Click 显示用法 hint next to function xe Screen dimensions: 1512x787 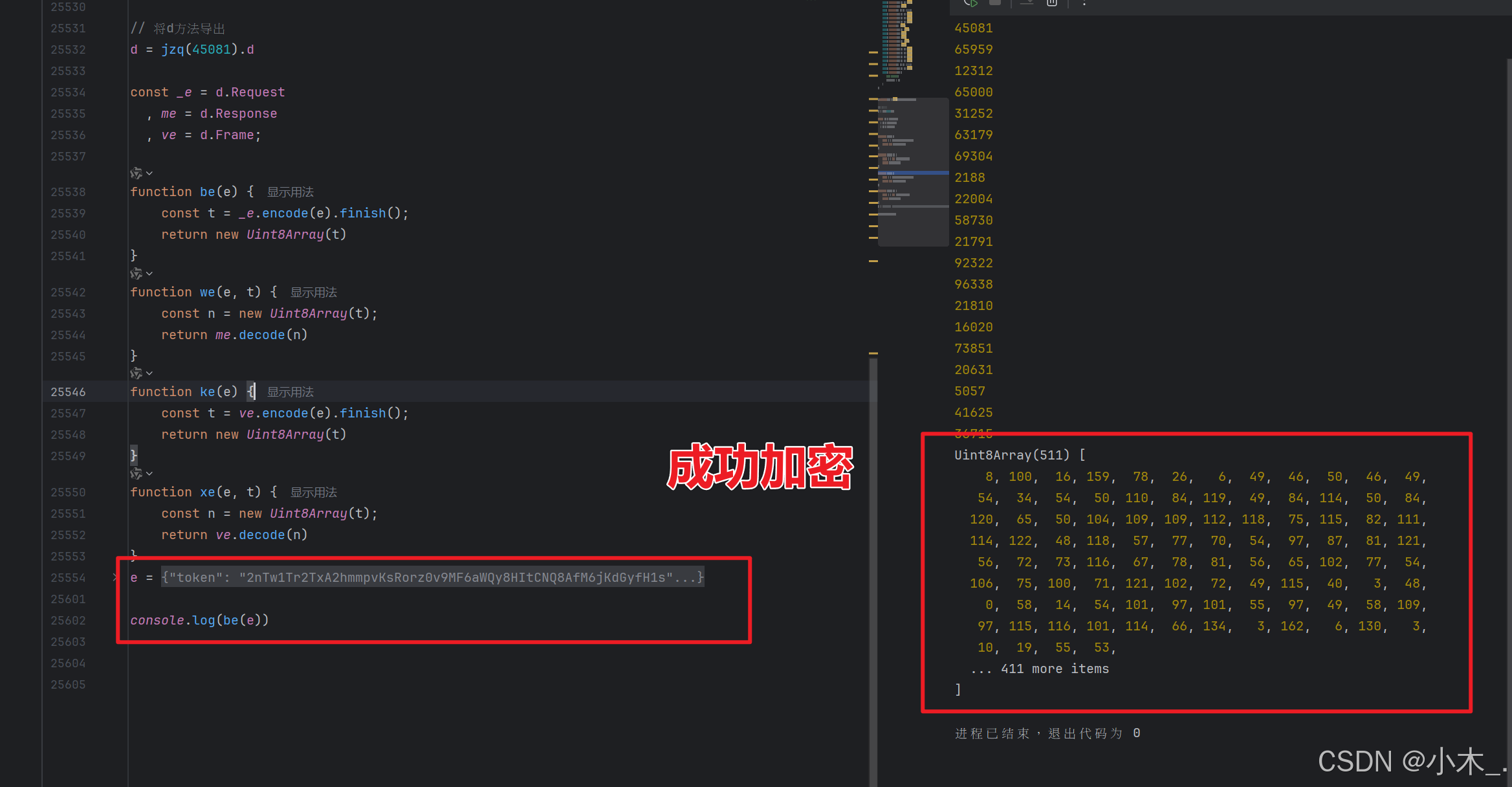click(x=313, y=493)
